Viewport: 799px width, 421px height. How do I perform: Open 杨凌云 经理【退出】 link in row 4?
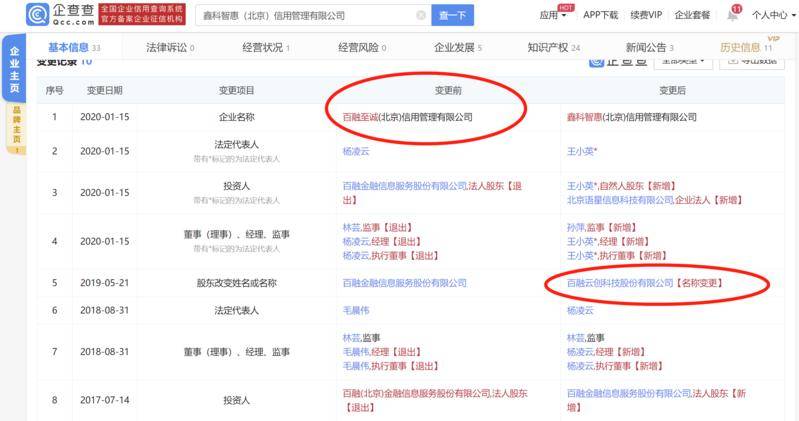tap(382, 242)
